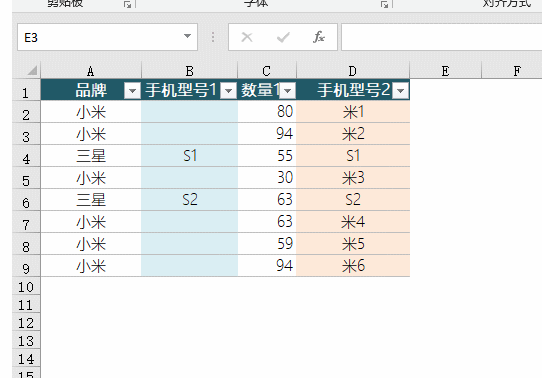Click the Enter checkmark icon in formula bar
This screenshot has width=542, height=378.
283,37
